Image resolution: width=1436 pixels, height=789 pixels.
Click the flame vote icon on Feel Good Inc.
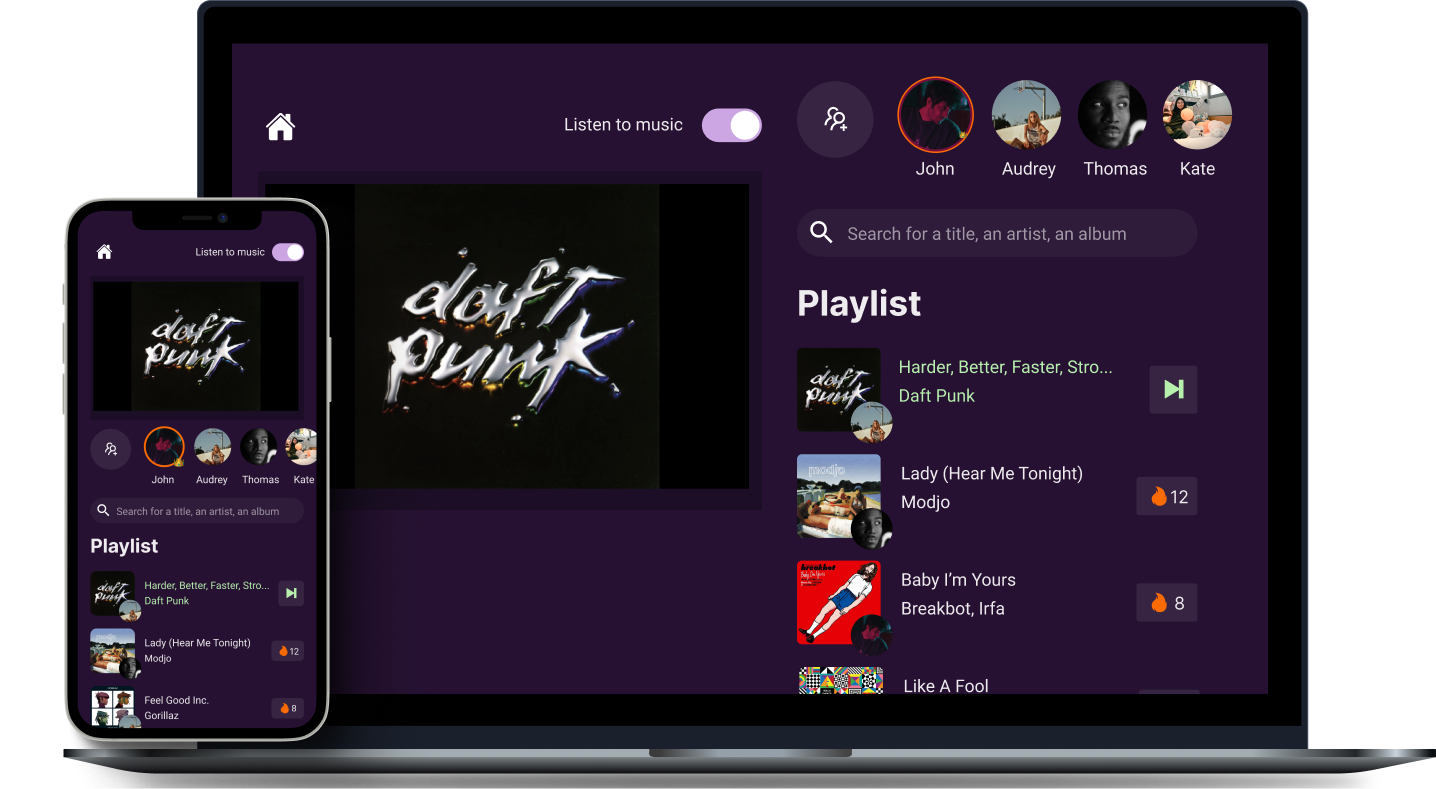point(287,708)
